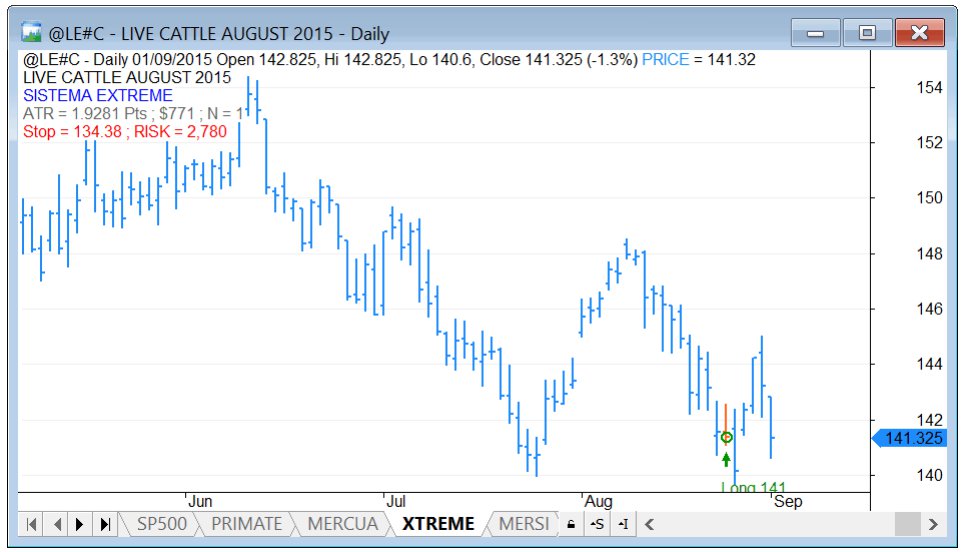Minimize the Live Cattle chart window
This screenshot has width=963, height=552.
(x=815, y=33)
